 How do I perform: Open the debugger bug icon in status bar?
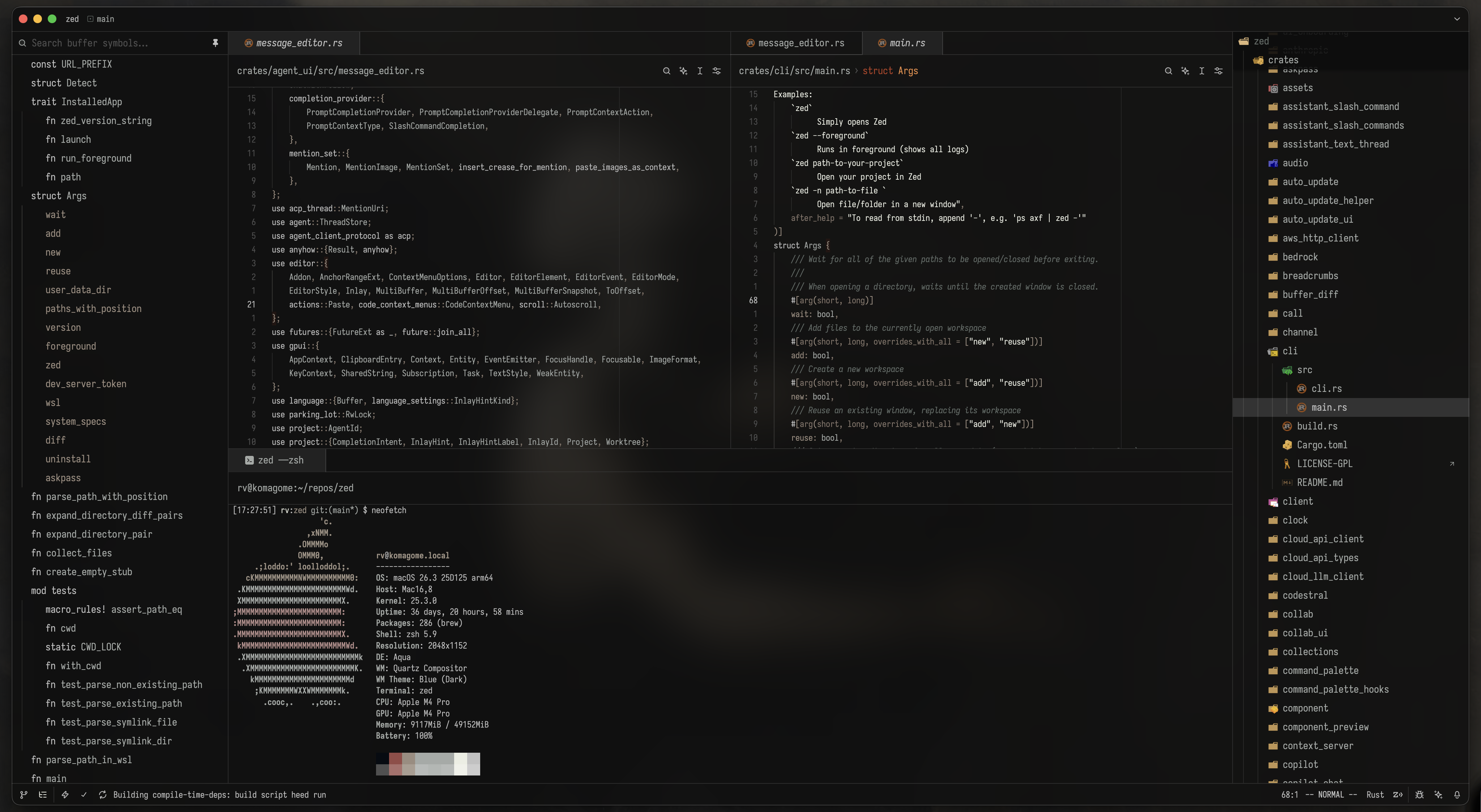(x=1420, y=795)
